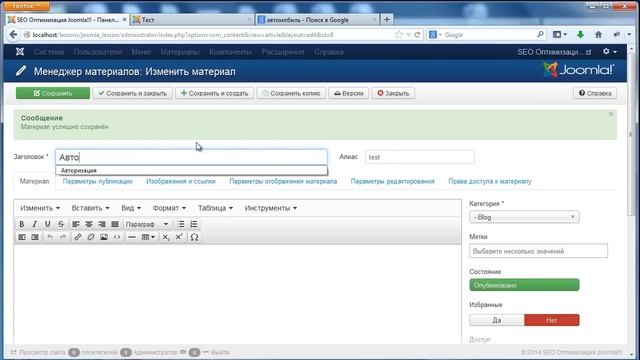Switch to Права доступа к материалу tab
The height and width of the screenshot is (360, 640).
pyautogui.click(x=490, y=181)
